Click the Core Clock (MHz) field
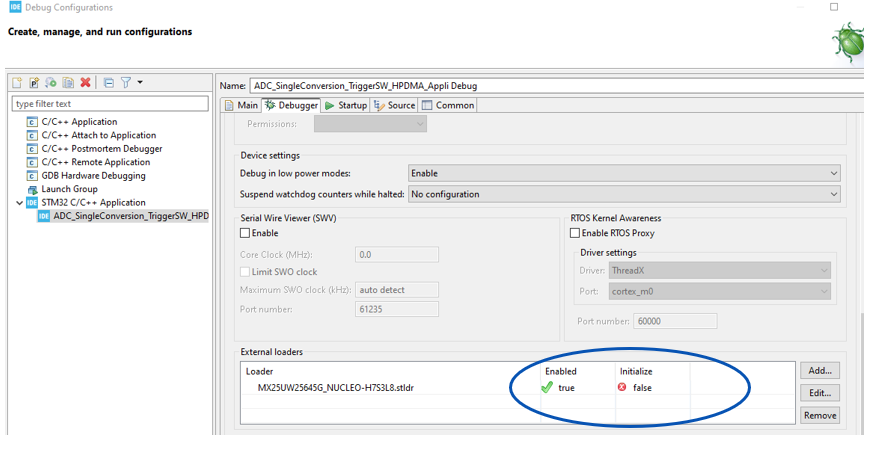This screenshot has height=452, width=888. point(396,255)
